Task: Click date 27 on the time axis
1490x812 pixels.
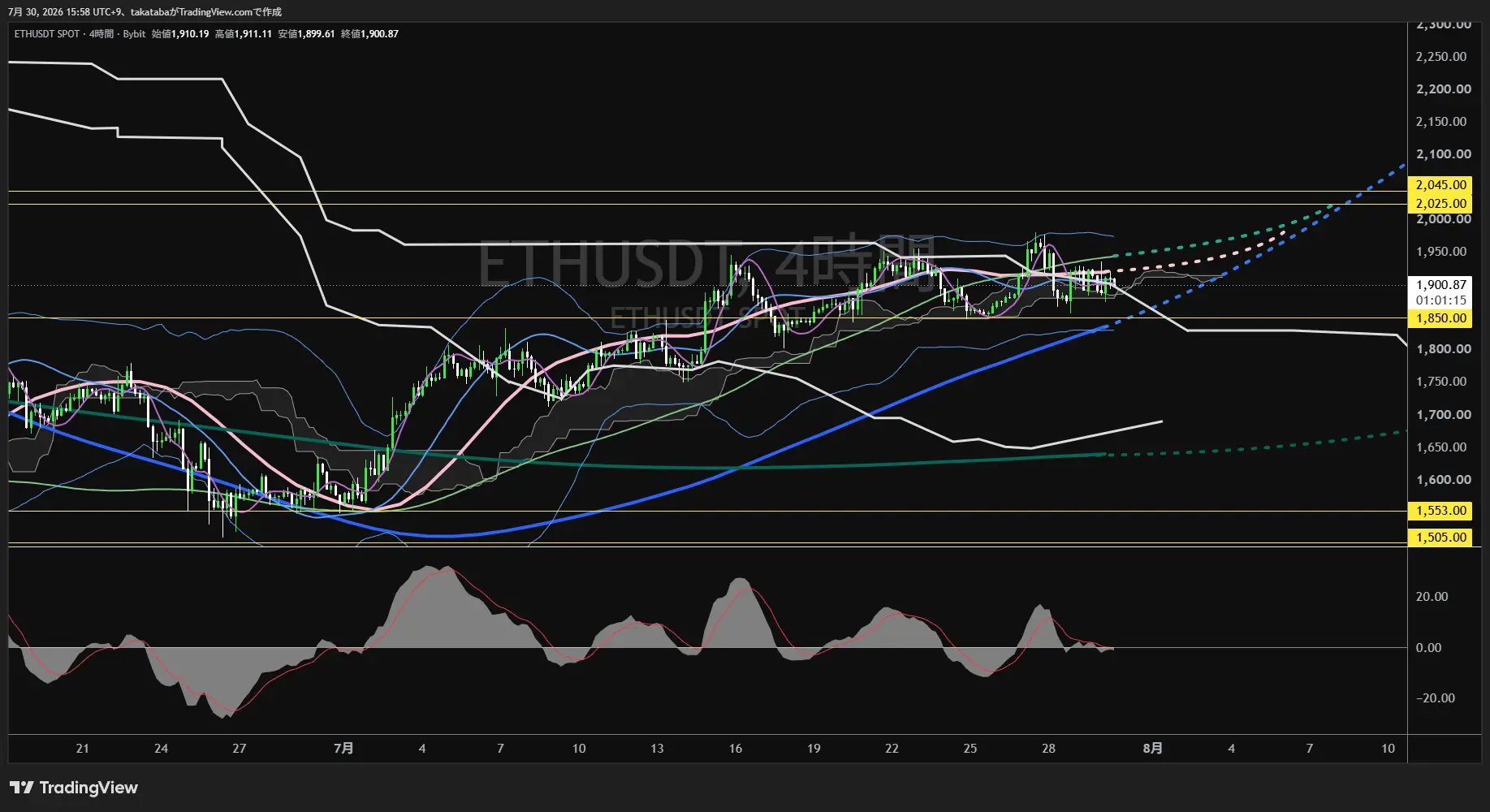Action: [239, 749]
